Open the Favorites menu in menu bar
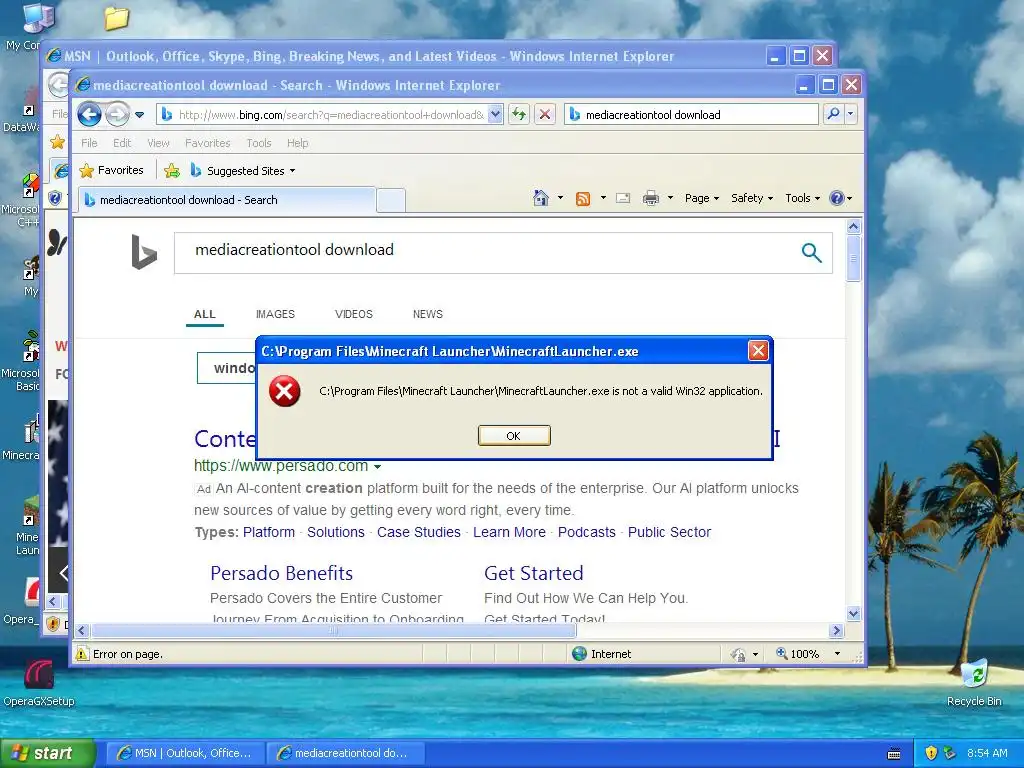 [208, 143]
